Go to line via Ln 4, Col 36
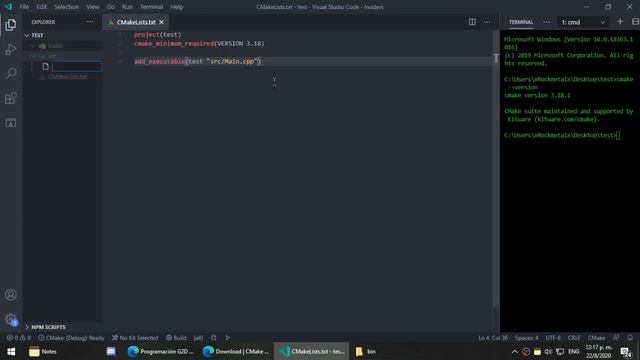The width and height of the screenshot is (640, 360). (493, 338)
